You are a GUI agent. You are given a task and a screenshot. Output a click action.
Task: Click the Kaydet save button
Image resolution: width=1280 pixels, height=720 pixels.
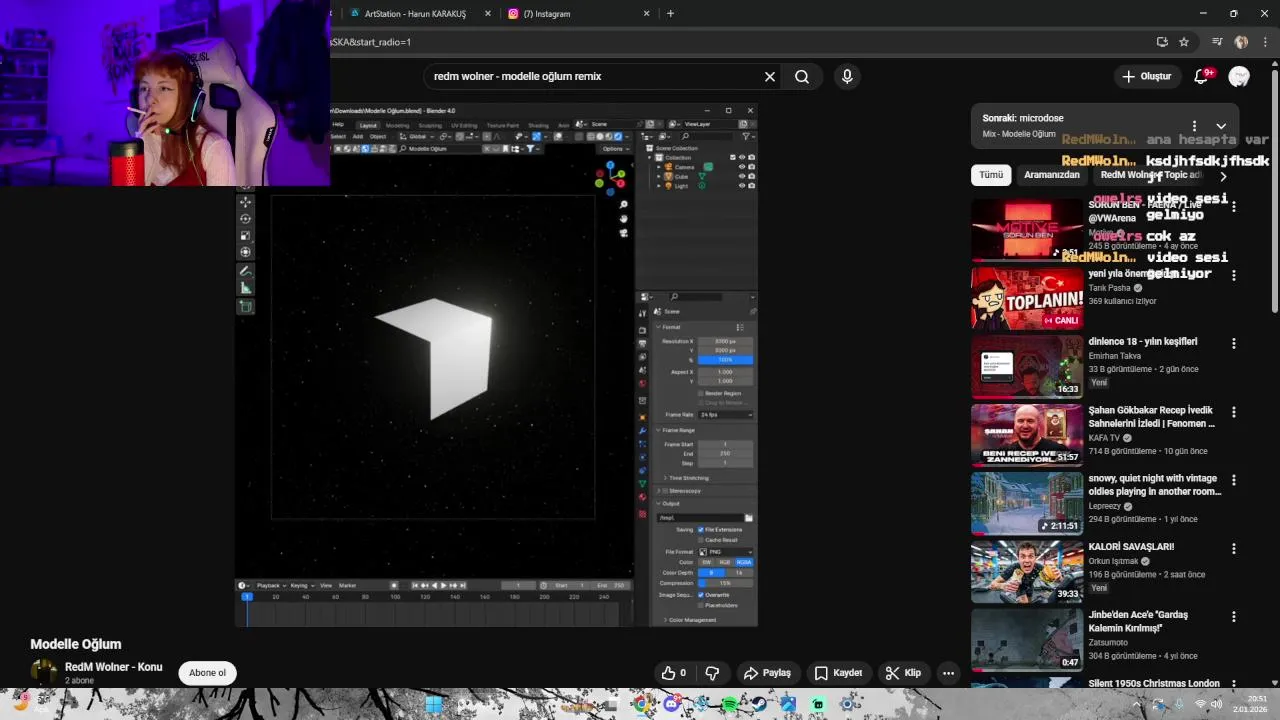point(838,673)
